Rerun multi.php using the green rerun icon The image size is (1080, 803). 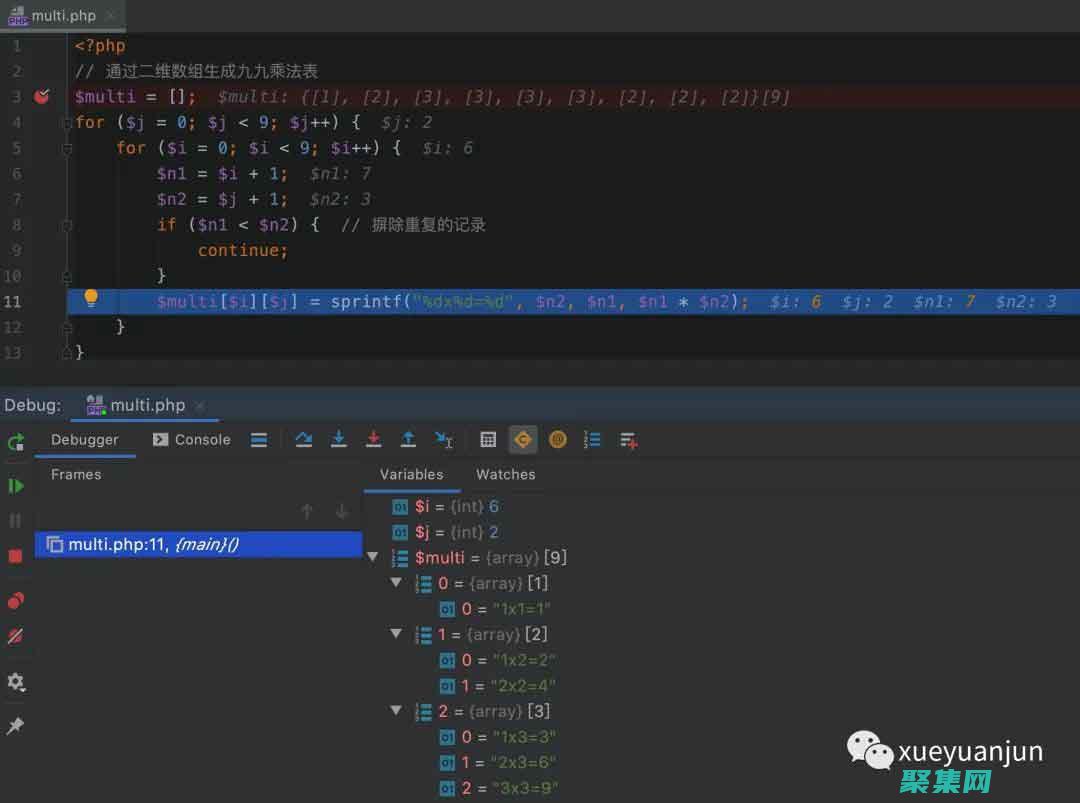tap(16, 441)
